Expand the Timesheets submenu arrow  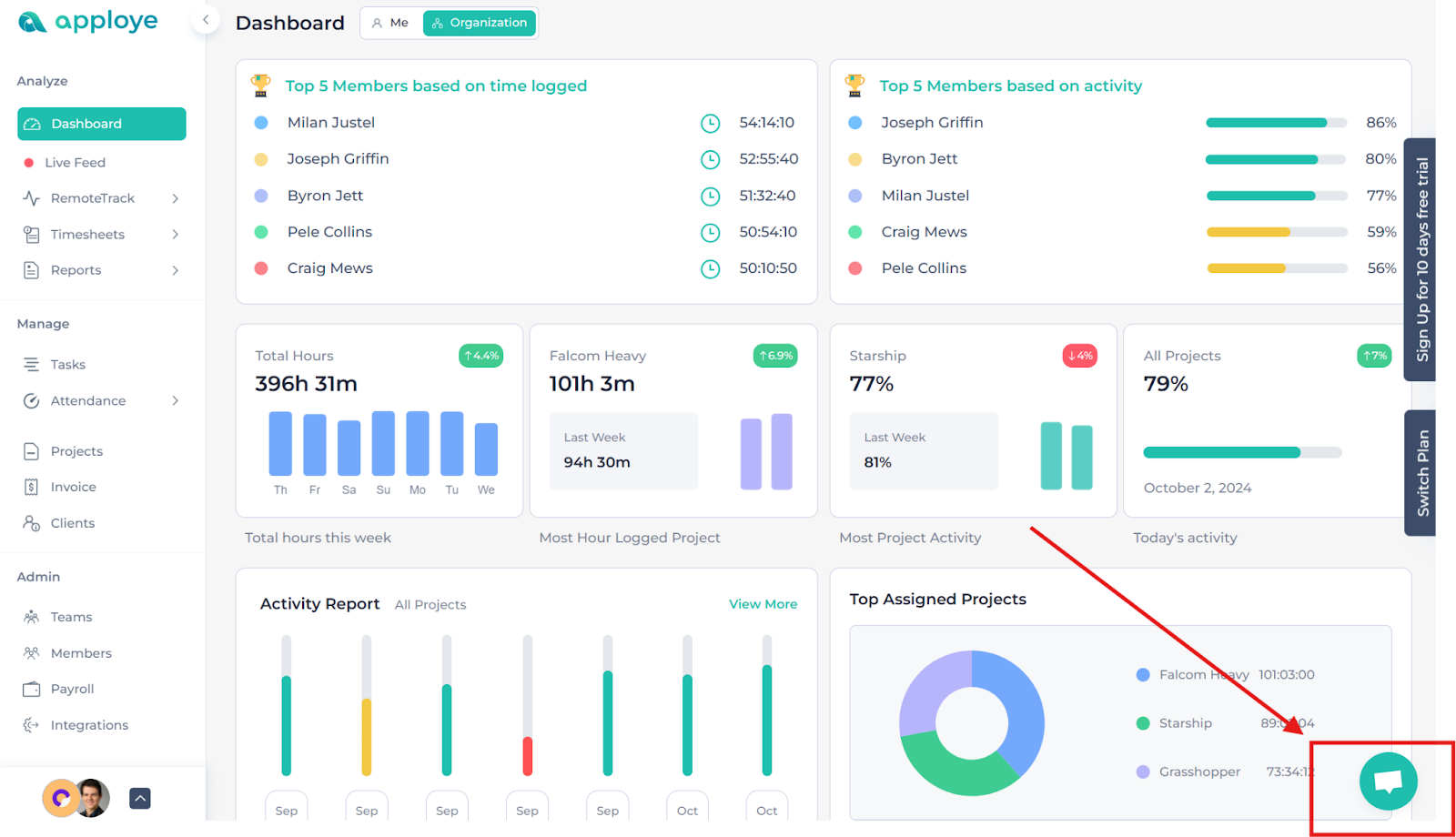click(x=176, y=235)
